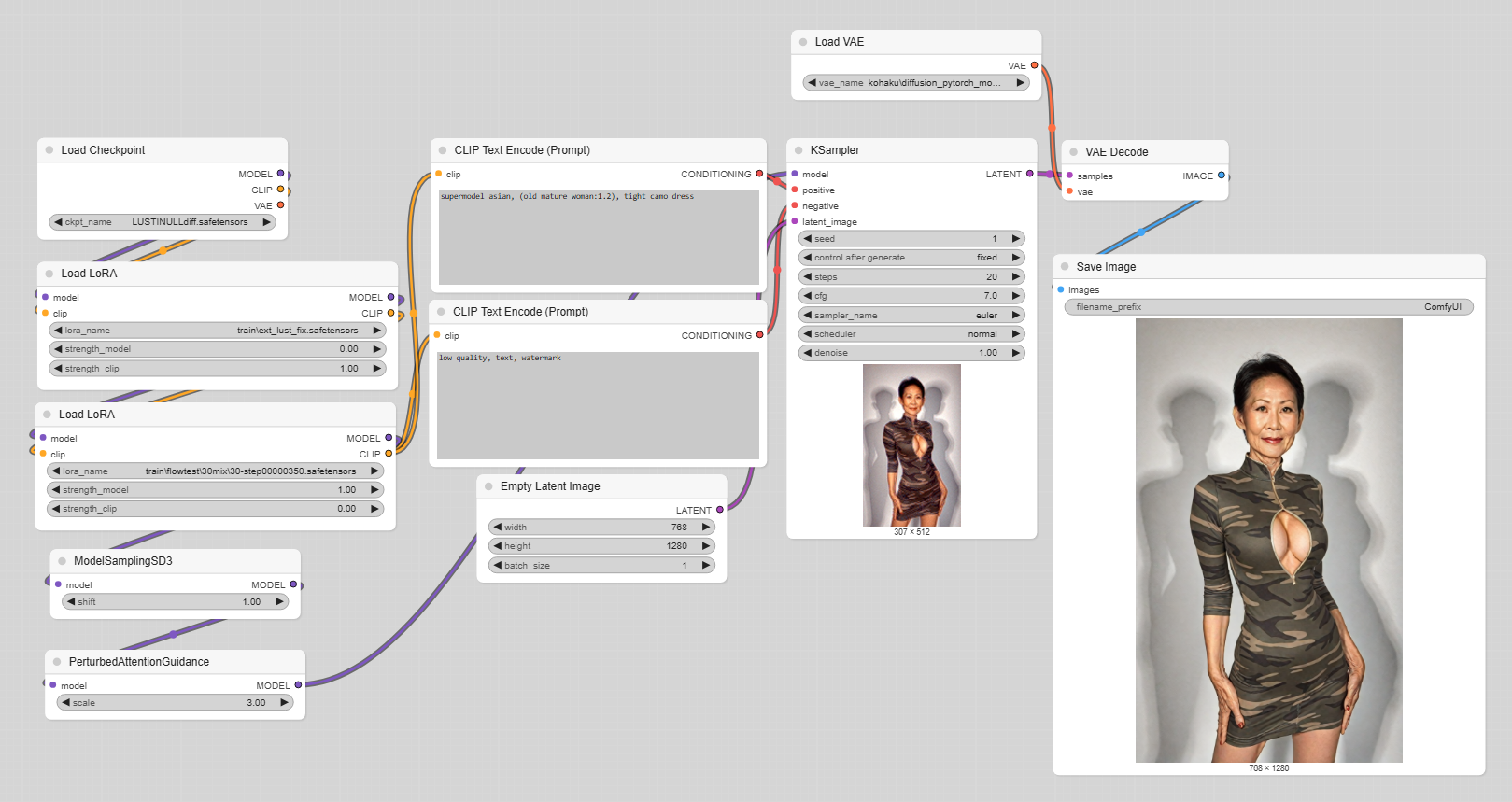The height and width of the screenshot is (802, 1512).
Task: Click the KSampler preview thumbnail image
Action: pos(911,445)
